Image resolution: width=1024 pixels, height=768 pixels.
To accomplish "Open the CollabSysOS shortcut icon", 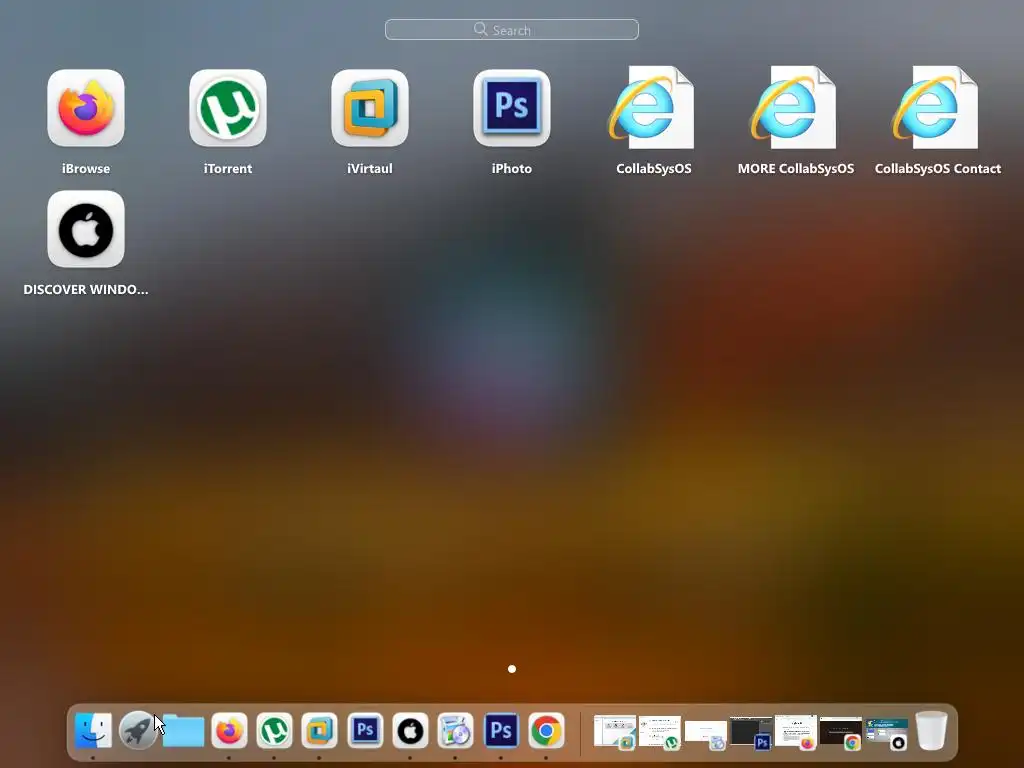I will coord(652,107).
